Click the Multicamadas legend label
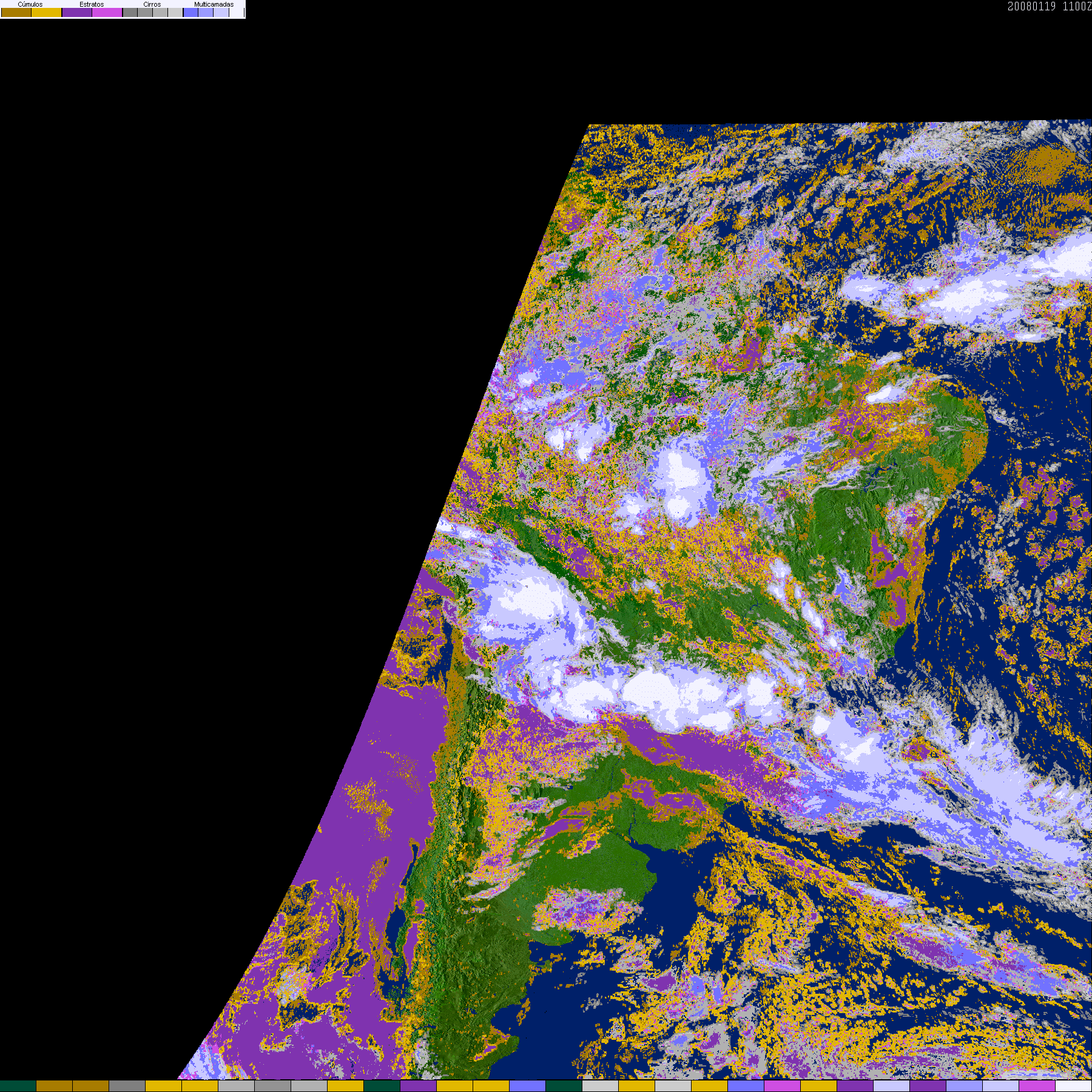 pyautogui.click(x=214, y=4)
